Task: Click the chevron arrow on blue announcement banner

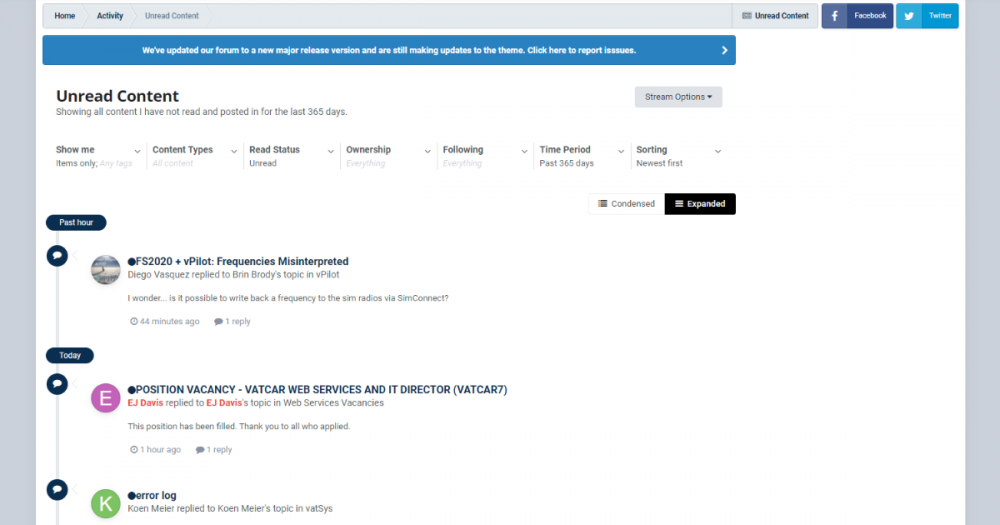Action: pos(723,50)
